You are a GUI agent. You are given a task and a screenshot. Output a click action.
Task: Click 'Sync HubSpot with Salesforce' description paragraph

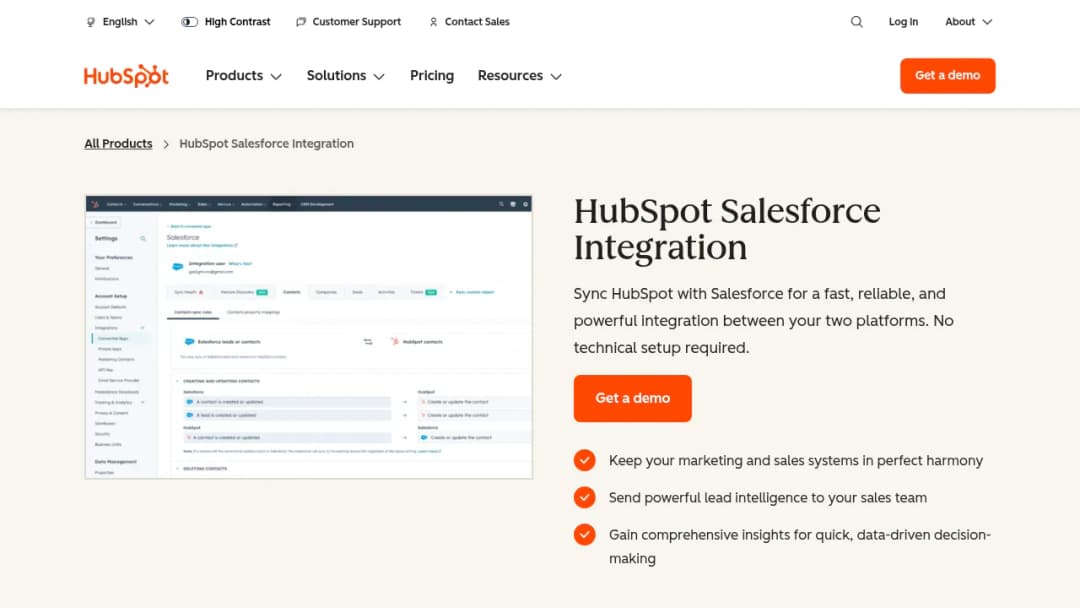tap(763, 320)
